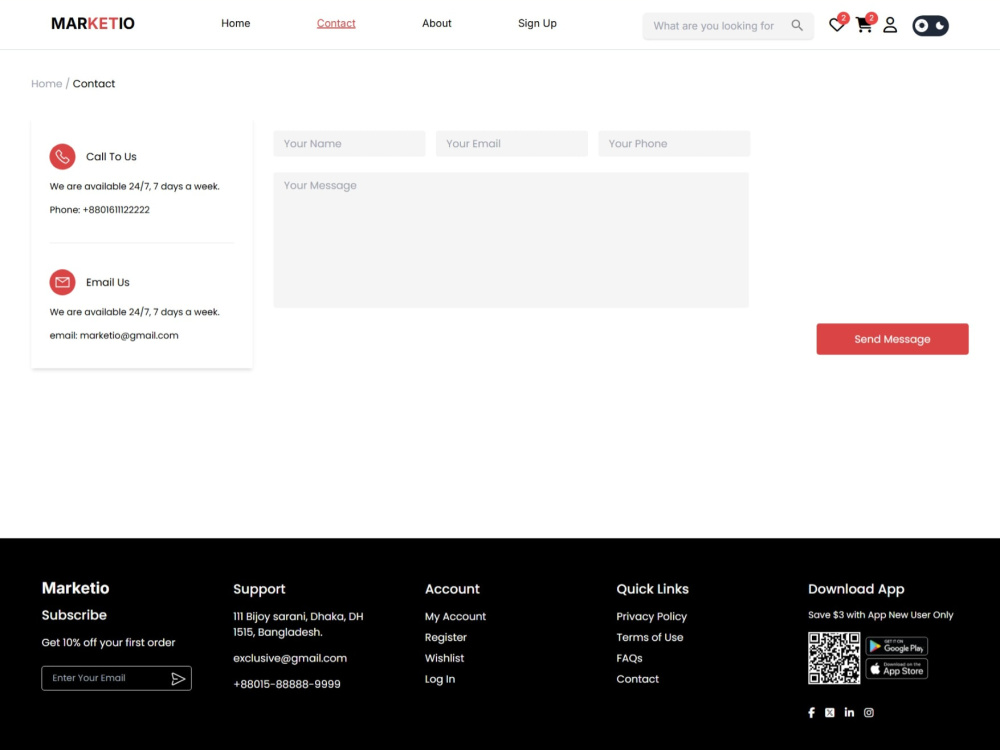
Task: Open the shopping cart icon
Action: (x=864, y=26)
